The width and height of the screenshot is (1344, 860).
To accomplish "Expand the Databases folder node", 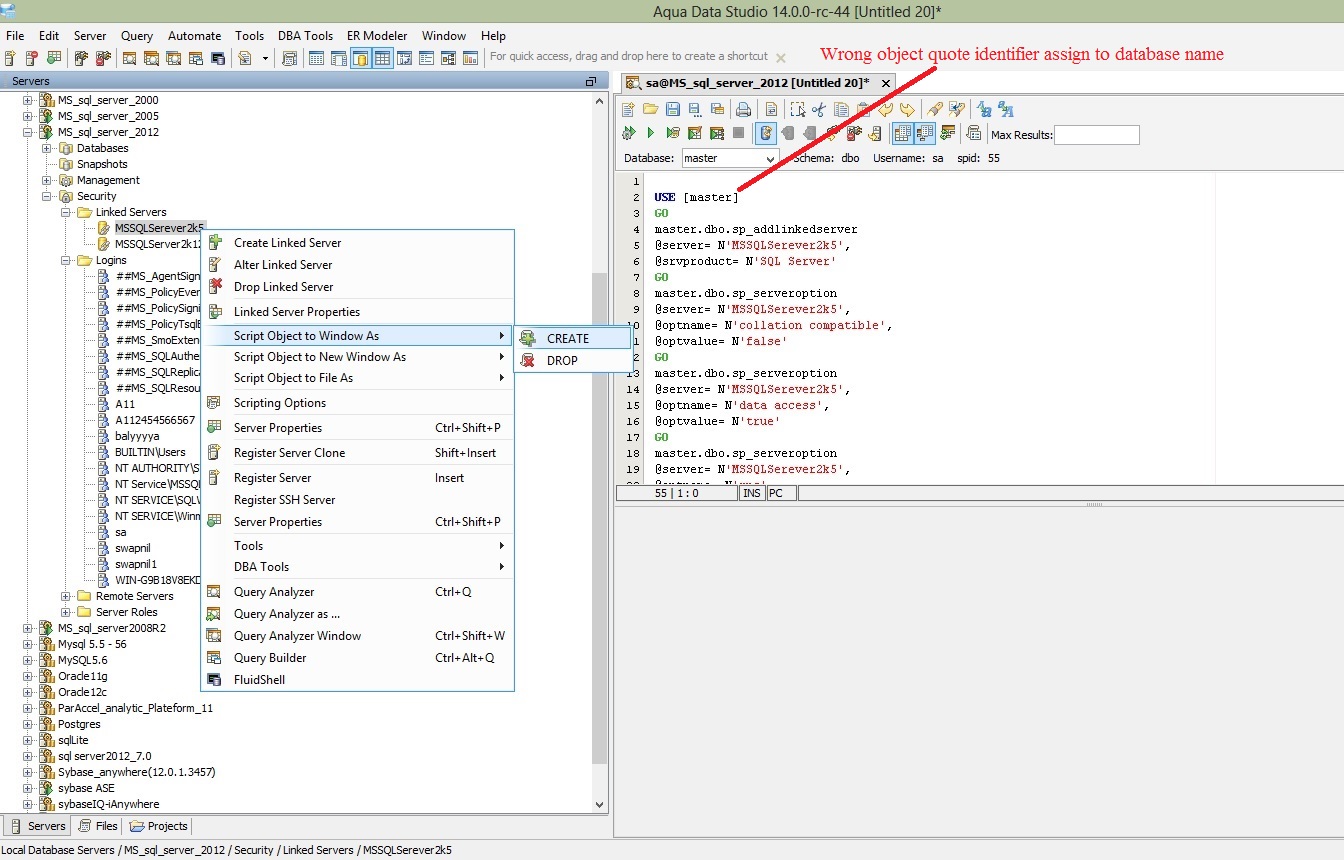I will coord(47,148).
